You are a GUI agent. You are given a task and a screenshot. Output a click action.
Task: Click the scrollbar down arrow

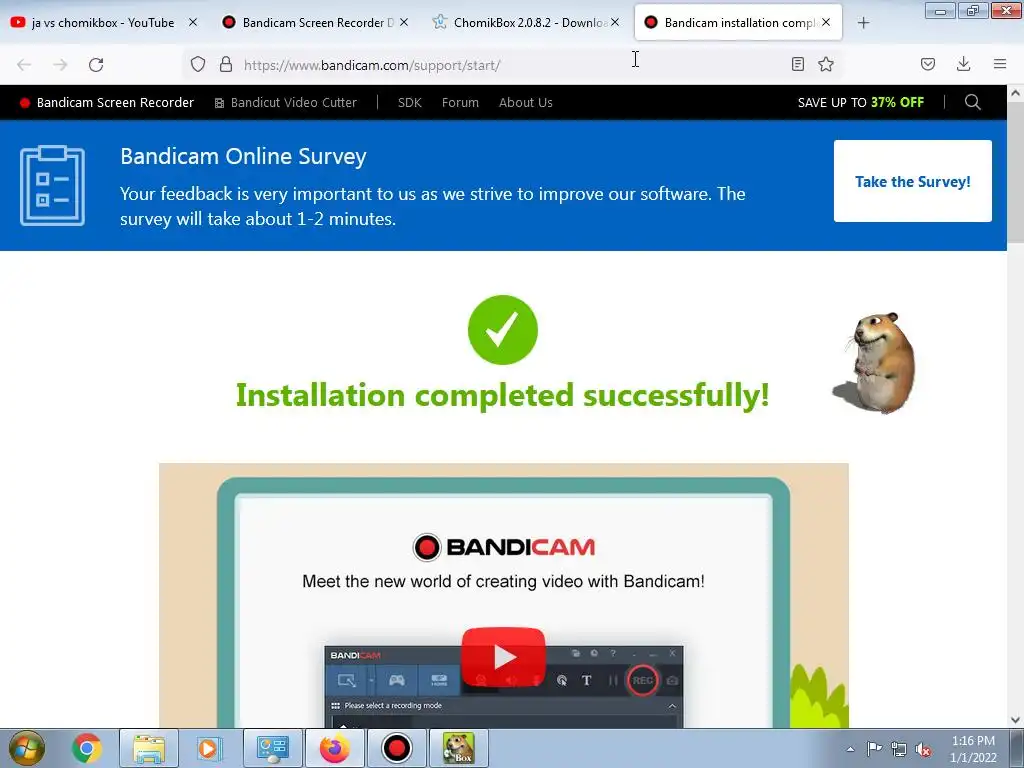(x=1016, y=720)
